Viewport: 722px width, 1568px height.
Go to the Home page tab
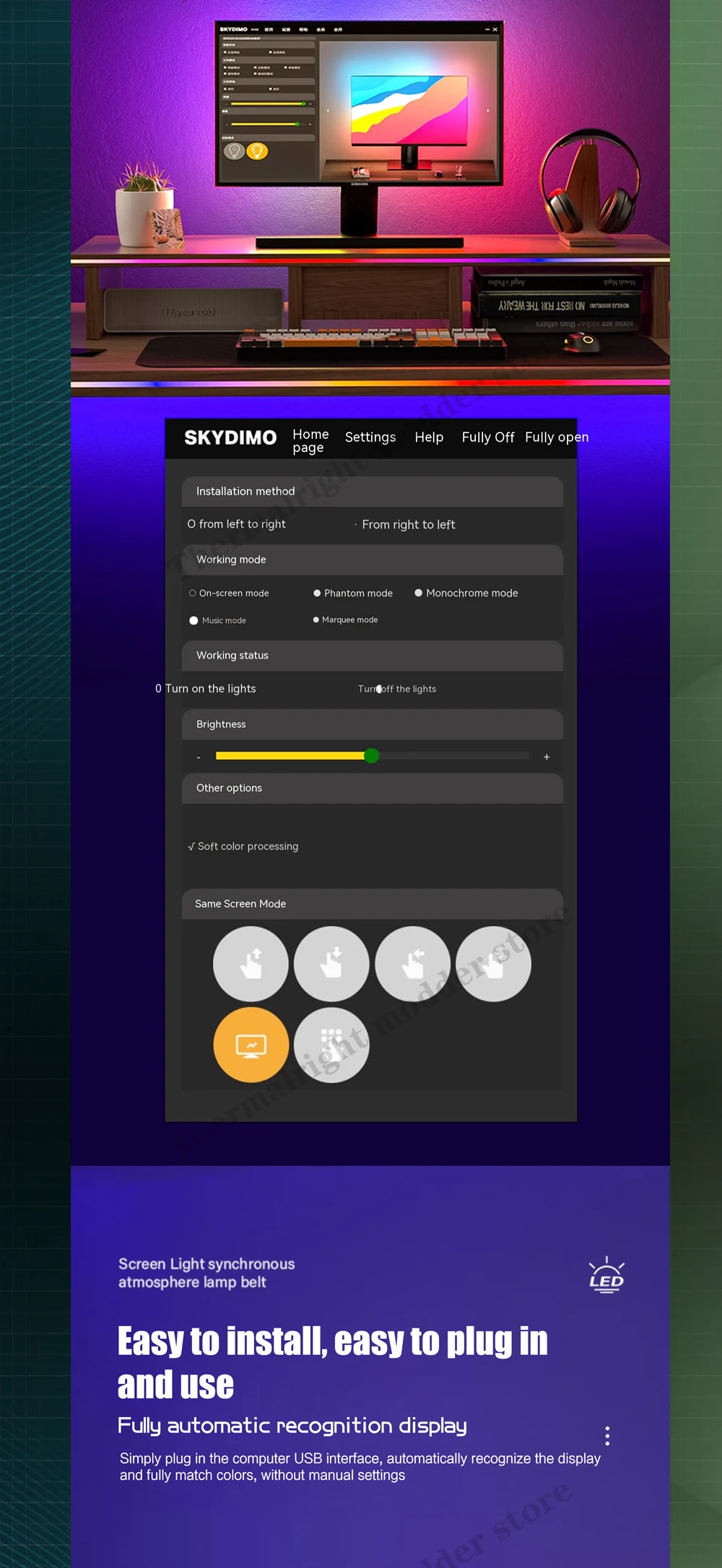[310, 440]
